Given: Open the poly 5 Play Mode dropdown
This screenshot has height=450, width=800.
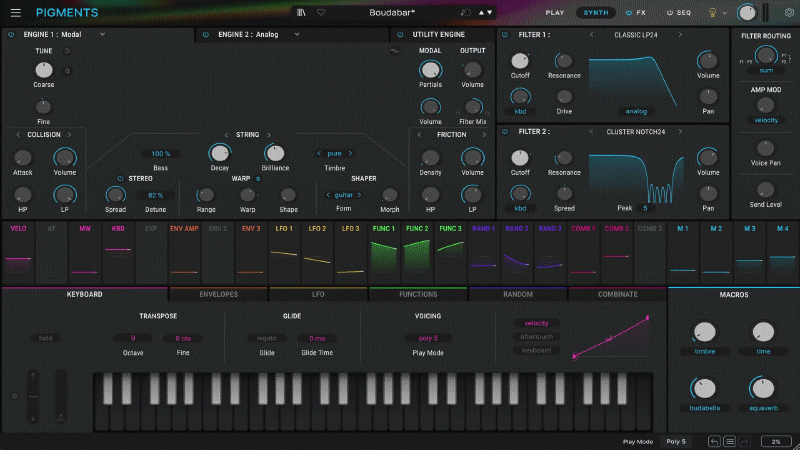Looking at the screenshot, I should (426, 339).
